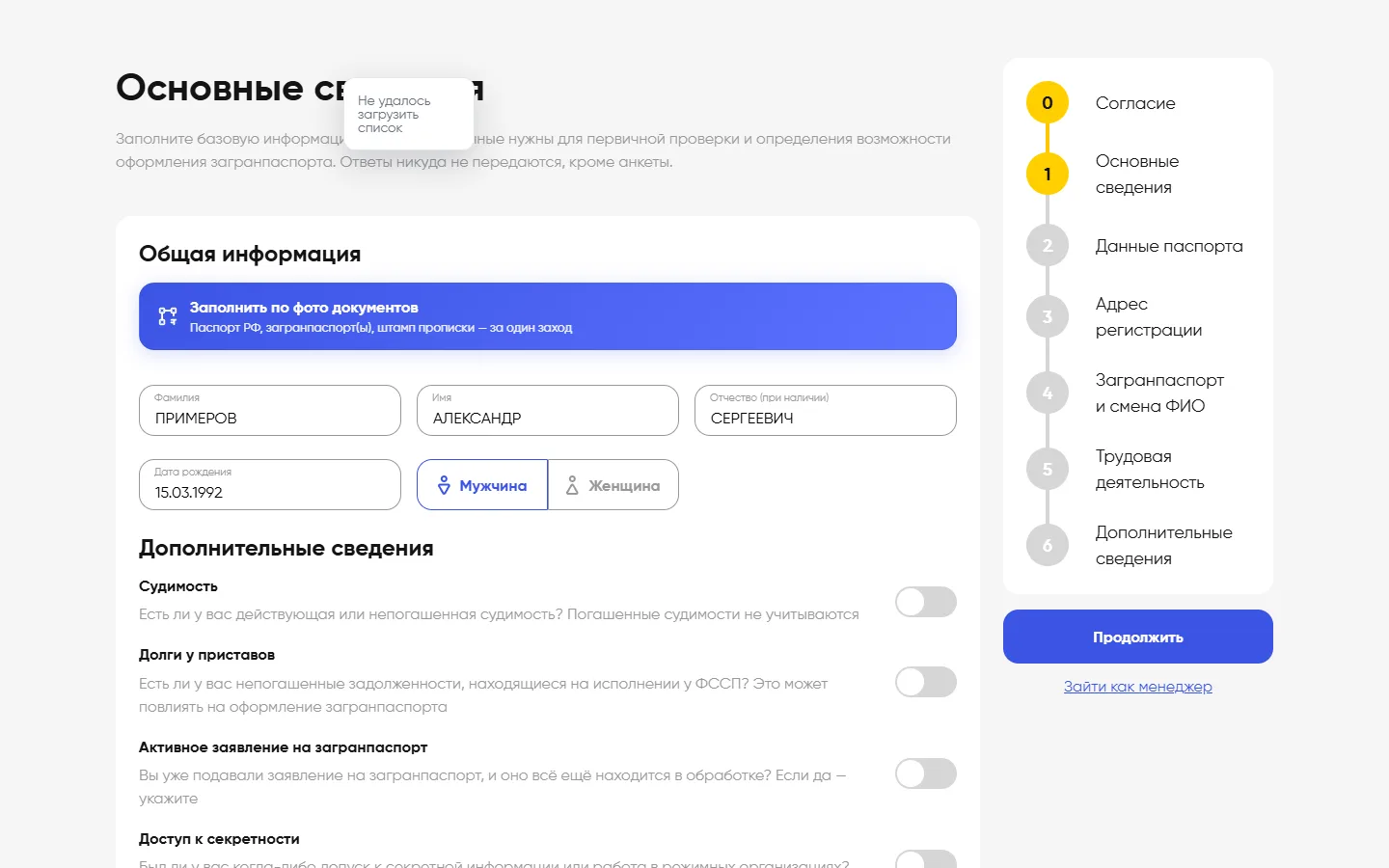Go to Трудовая деятельность step
This screenshot has height=868, width=1389.
(x=1150, y=470)
